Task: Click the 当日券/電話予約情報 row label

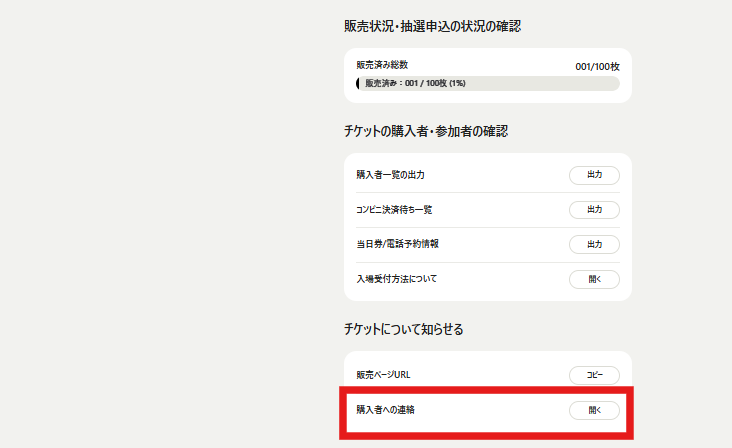Action: 398,244
